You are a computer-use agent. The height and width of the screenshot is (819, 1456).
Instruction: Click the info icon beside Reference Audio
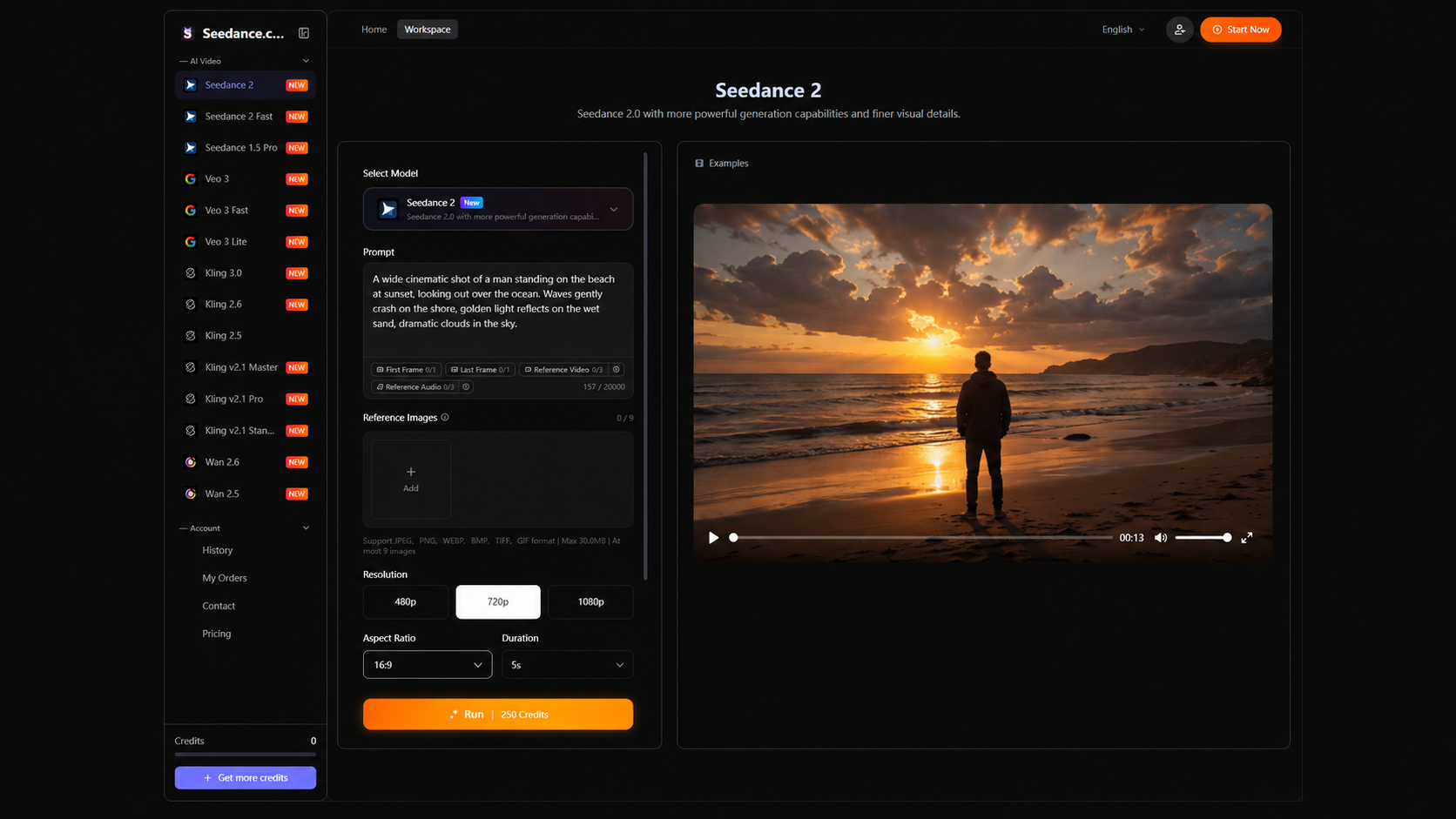(466, 386)
